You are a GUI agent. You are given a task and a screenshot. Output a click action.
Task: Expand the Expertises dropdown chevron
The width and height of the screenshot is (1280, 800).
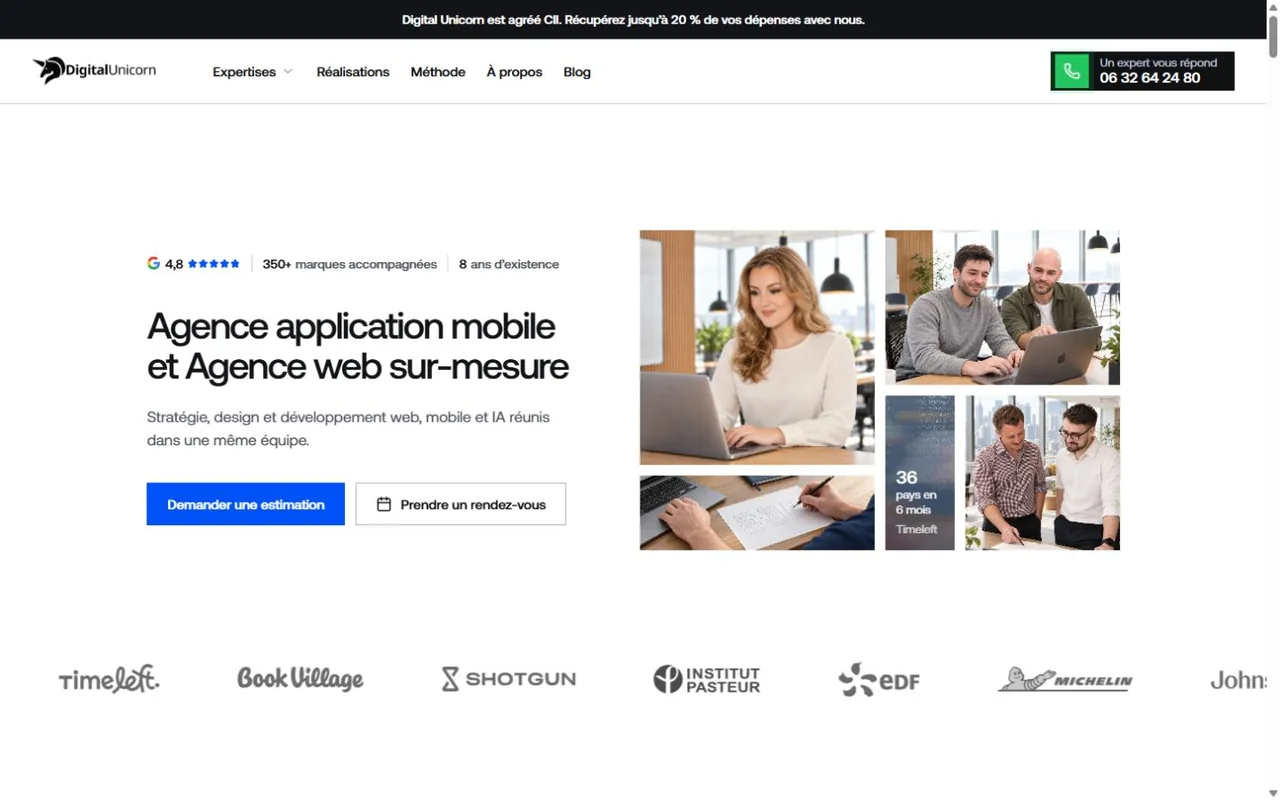288,72
